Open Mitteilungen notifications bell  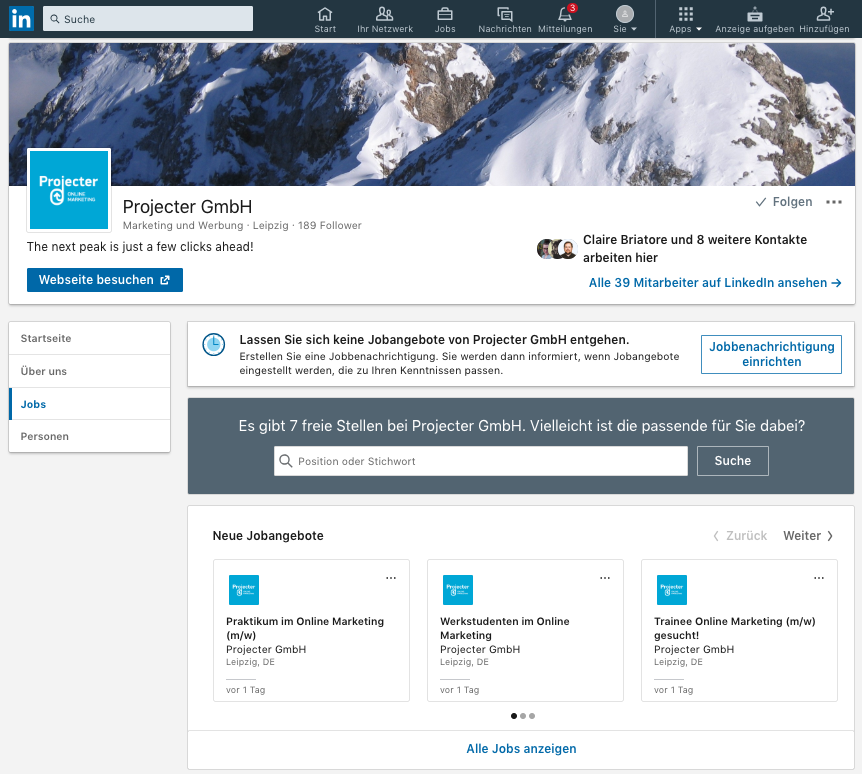[565, 20]
